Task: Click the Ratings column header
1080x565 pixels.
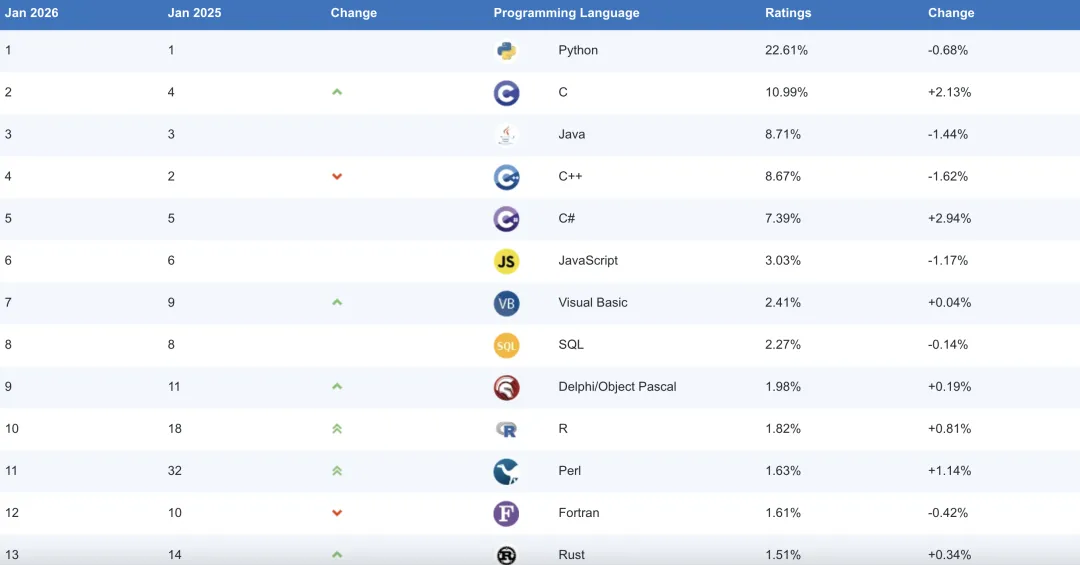Action: [788, 13]
